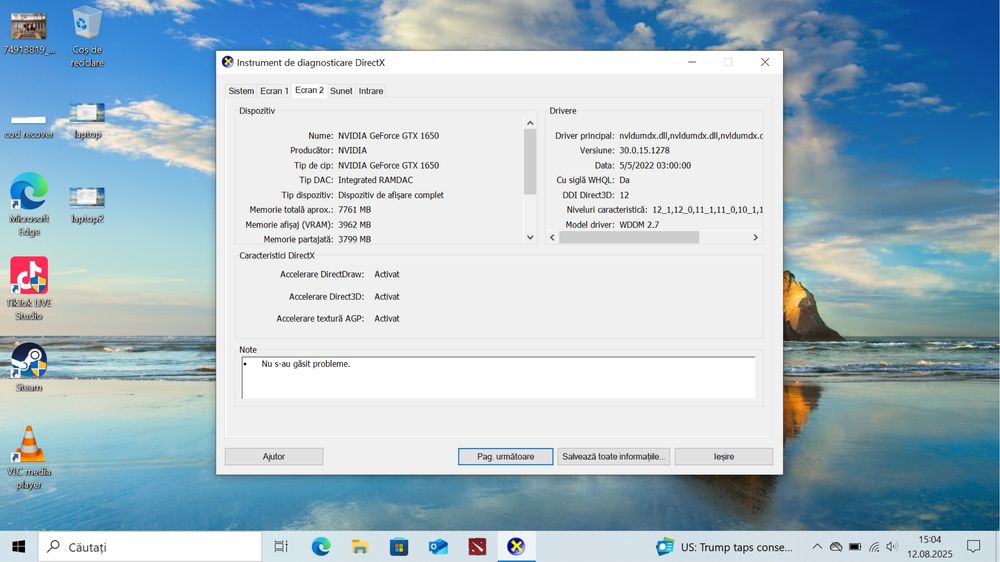Click the Data value 5/5/2022 03:00:00
This screenshot has height=562, width=1000.
(x=655, y=165)
